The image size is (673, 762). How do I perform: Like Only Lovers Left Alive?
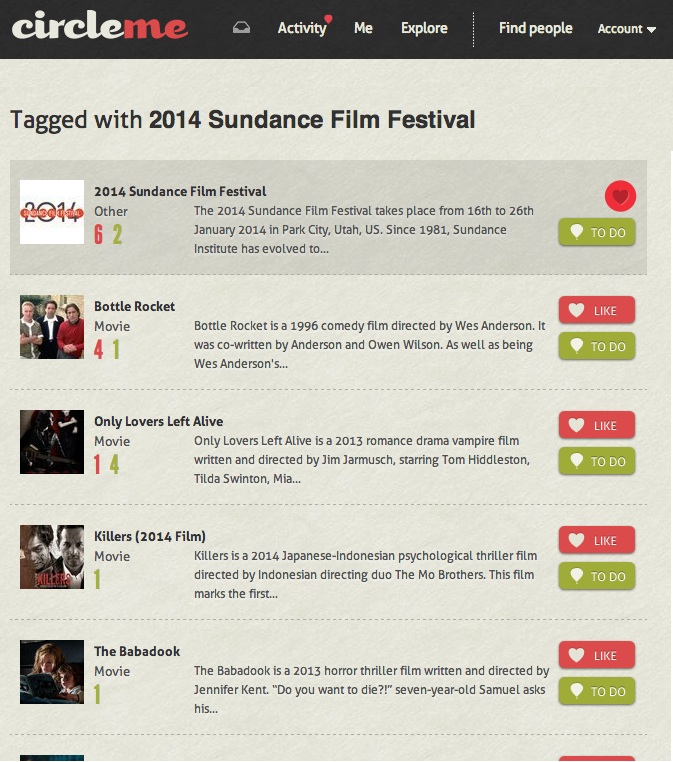(596, 426)
